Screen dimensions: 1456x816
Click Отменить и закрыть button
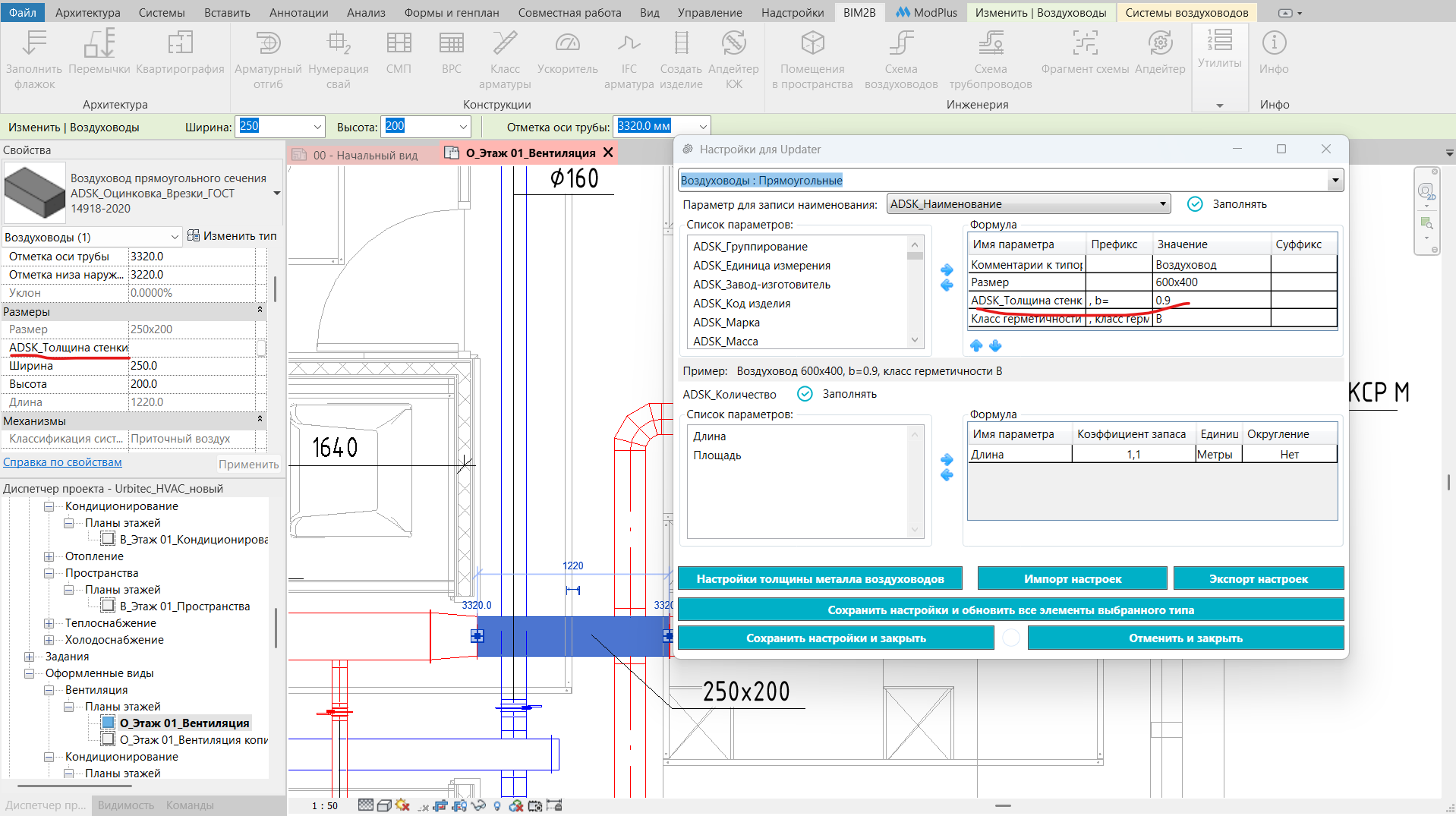pyautogui.click(x=1186, y=638)
